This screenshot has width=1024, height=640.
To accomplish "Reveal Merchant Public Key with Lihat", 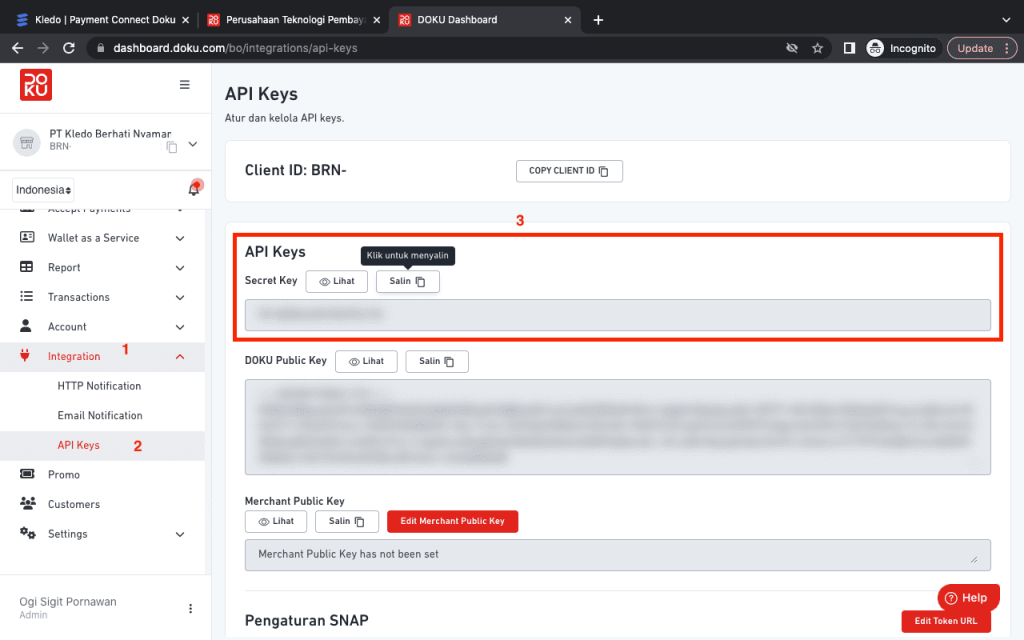I will click(x=276, y=521).
